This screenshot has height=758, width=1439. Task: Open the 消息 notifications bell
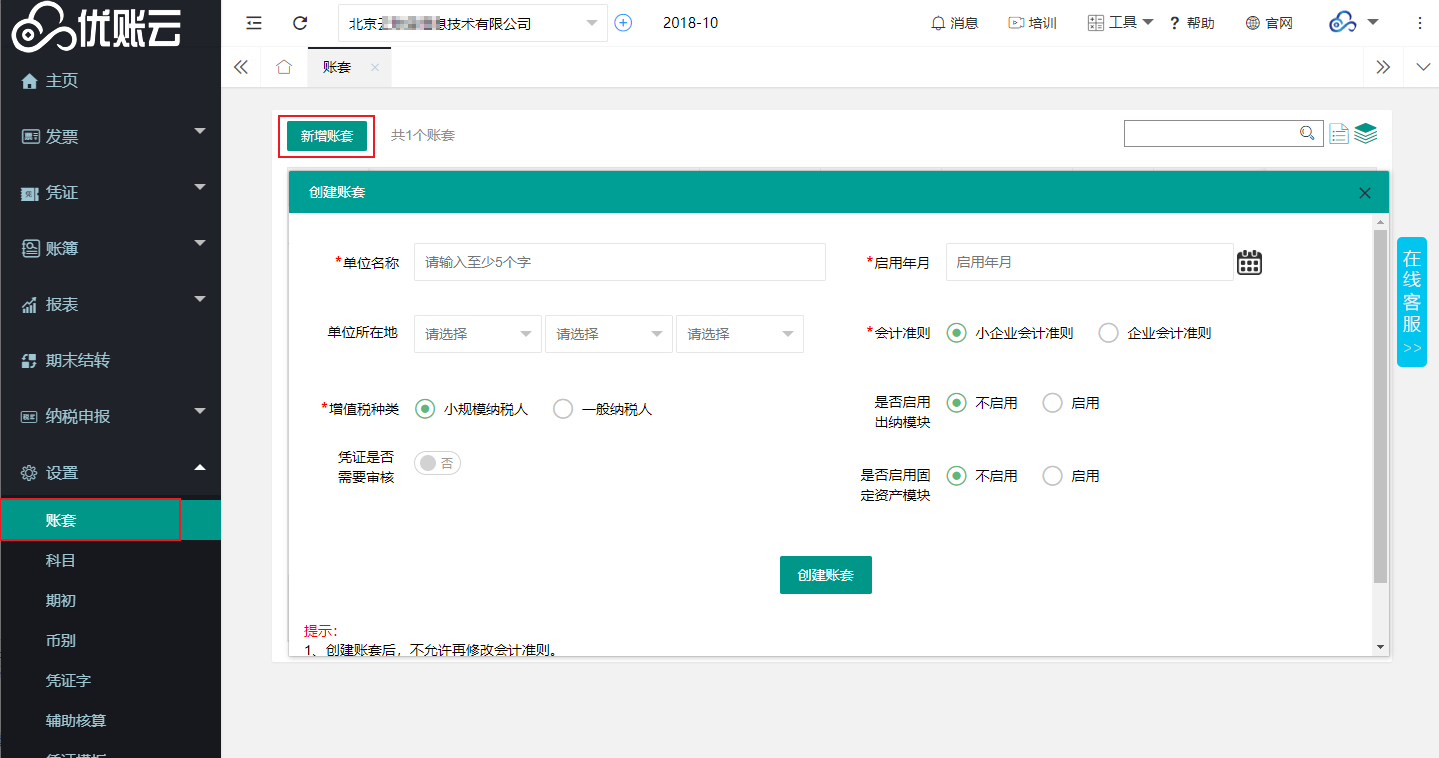coord(954,23)
